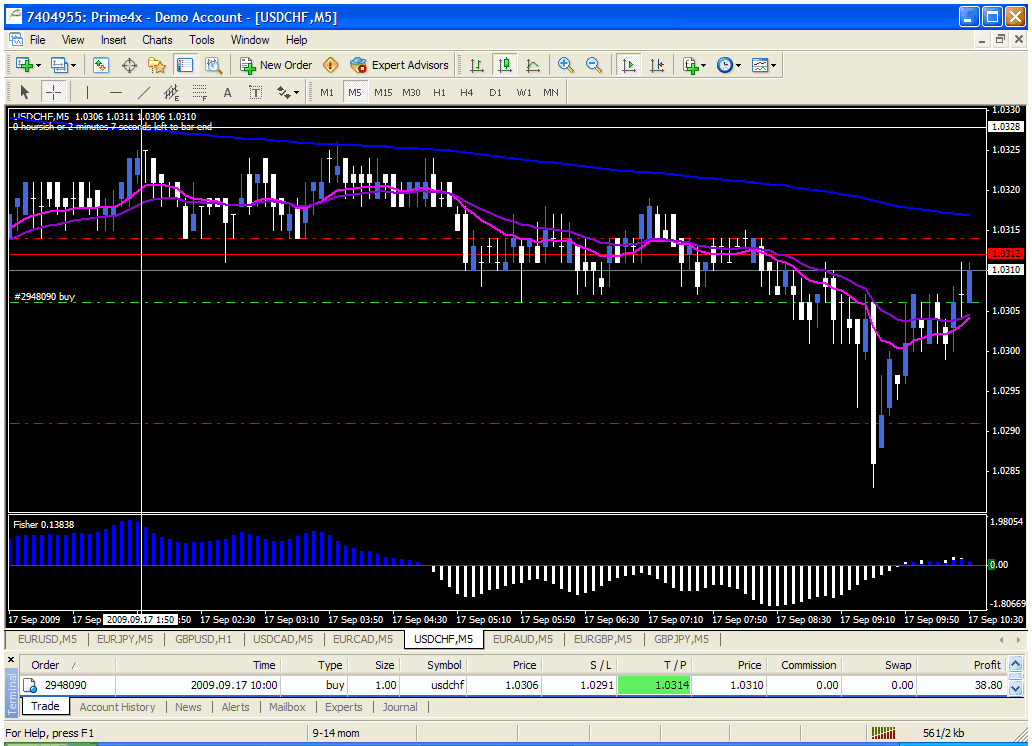Toggle Auto Scroll for the chart
1032x746 pixels.
(x=629, y=65)
